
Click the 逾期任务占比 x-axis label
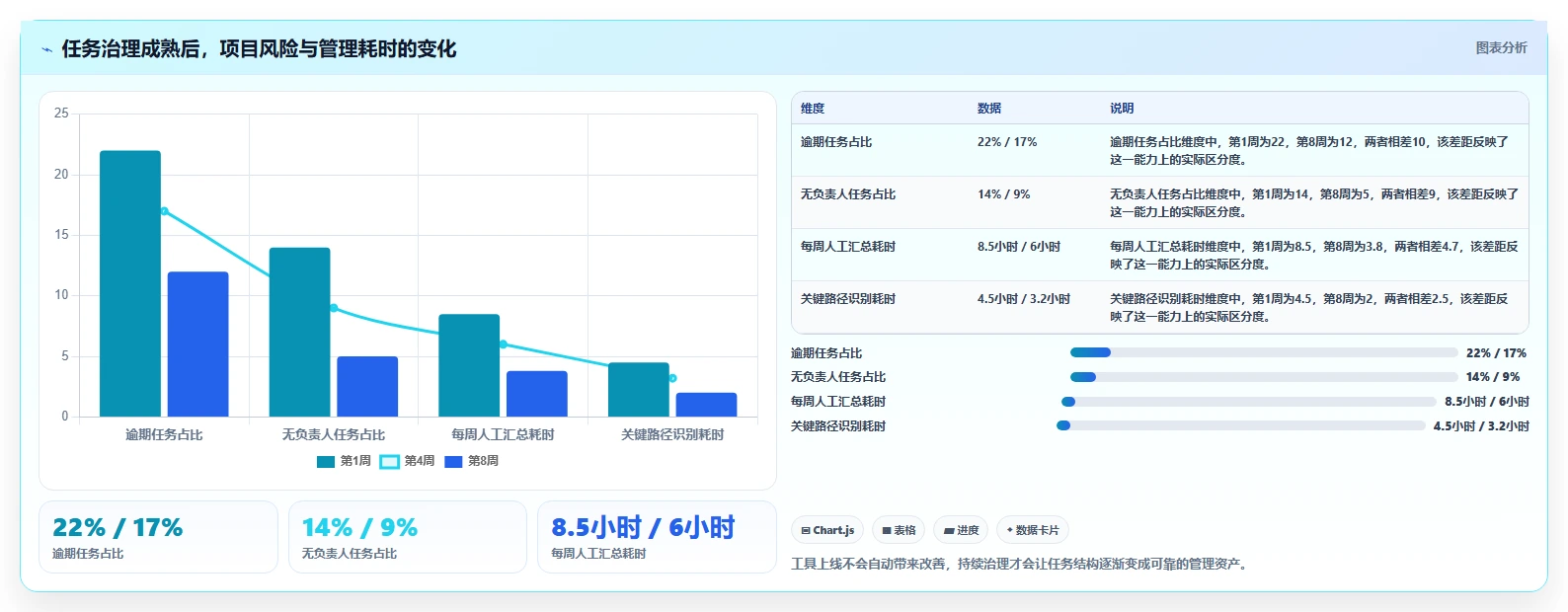pyautogui.click(x=164, y=434)
